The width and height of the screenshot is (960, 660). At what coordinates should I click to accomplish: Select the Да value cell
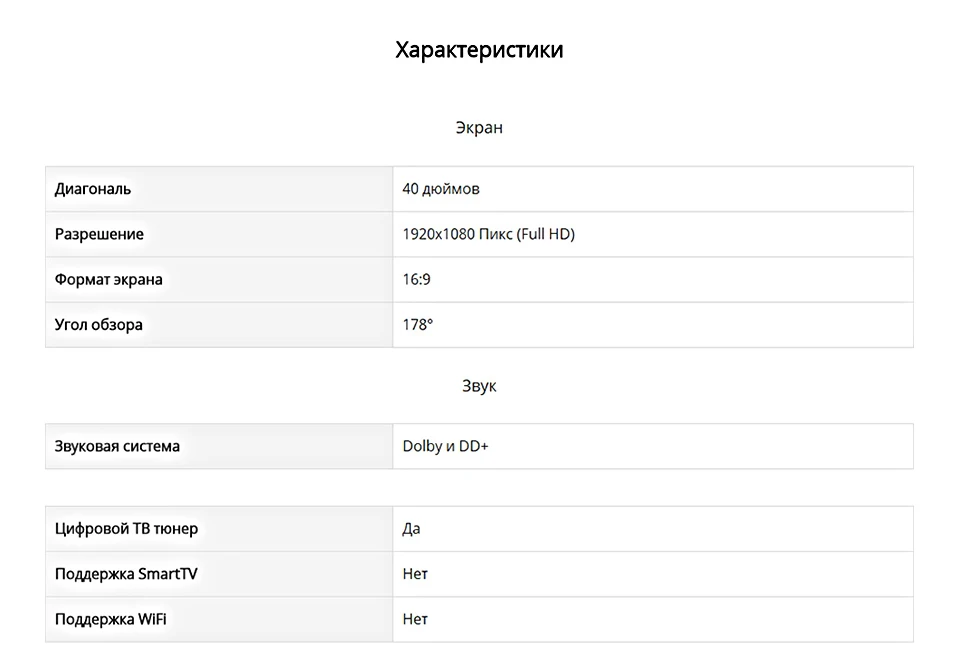(653, 529)
